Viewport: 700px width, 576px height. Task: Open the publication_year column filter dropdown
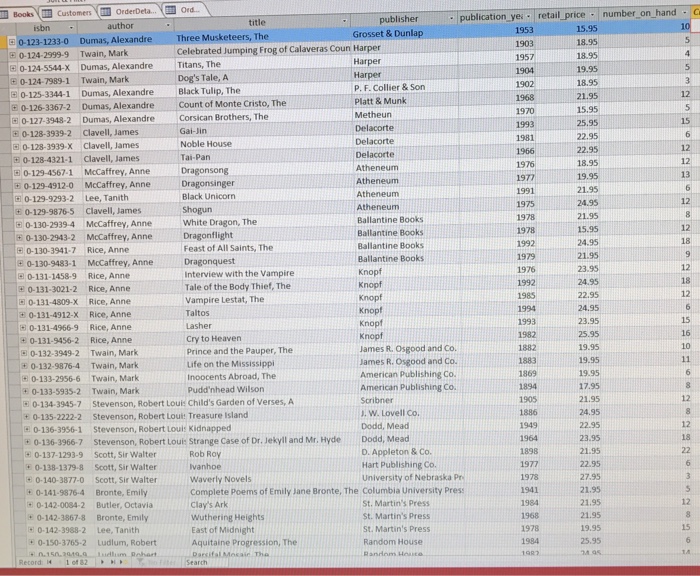[x=528, y=16]
